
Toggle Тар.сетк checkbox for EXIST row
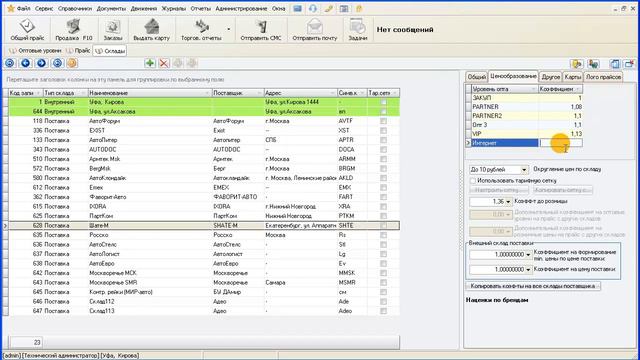[383, 131]
